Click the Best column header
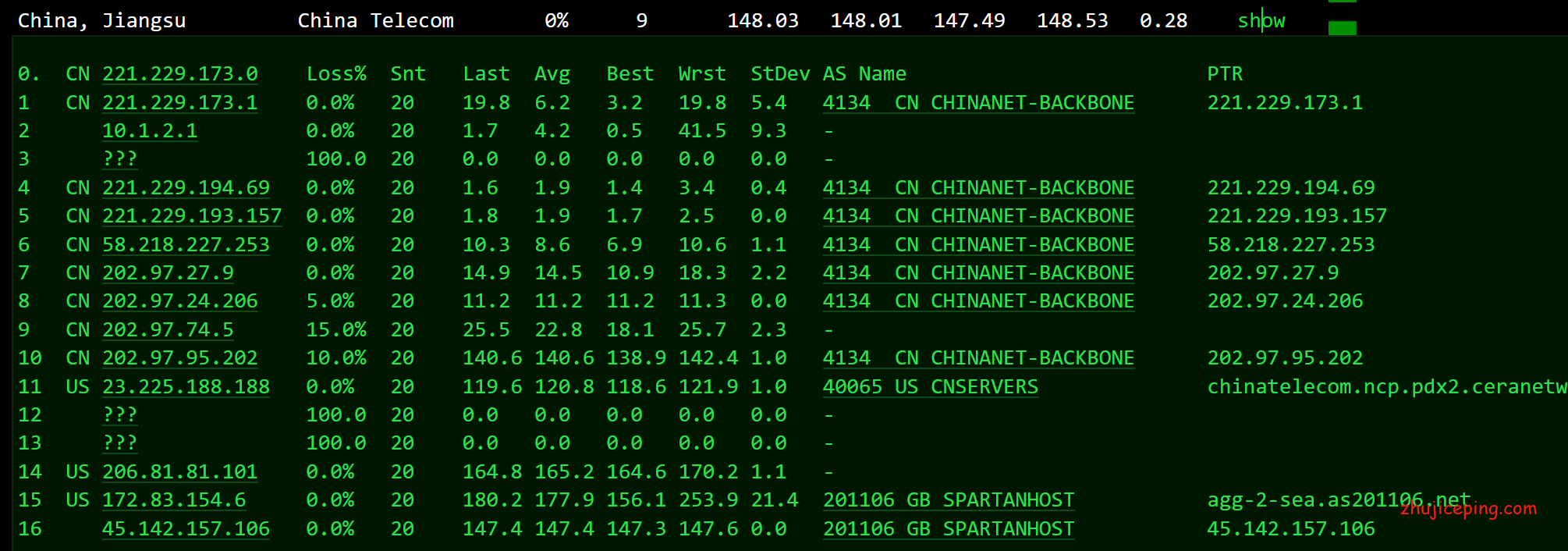Screen dimensions: 1568x551 630,74
